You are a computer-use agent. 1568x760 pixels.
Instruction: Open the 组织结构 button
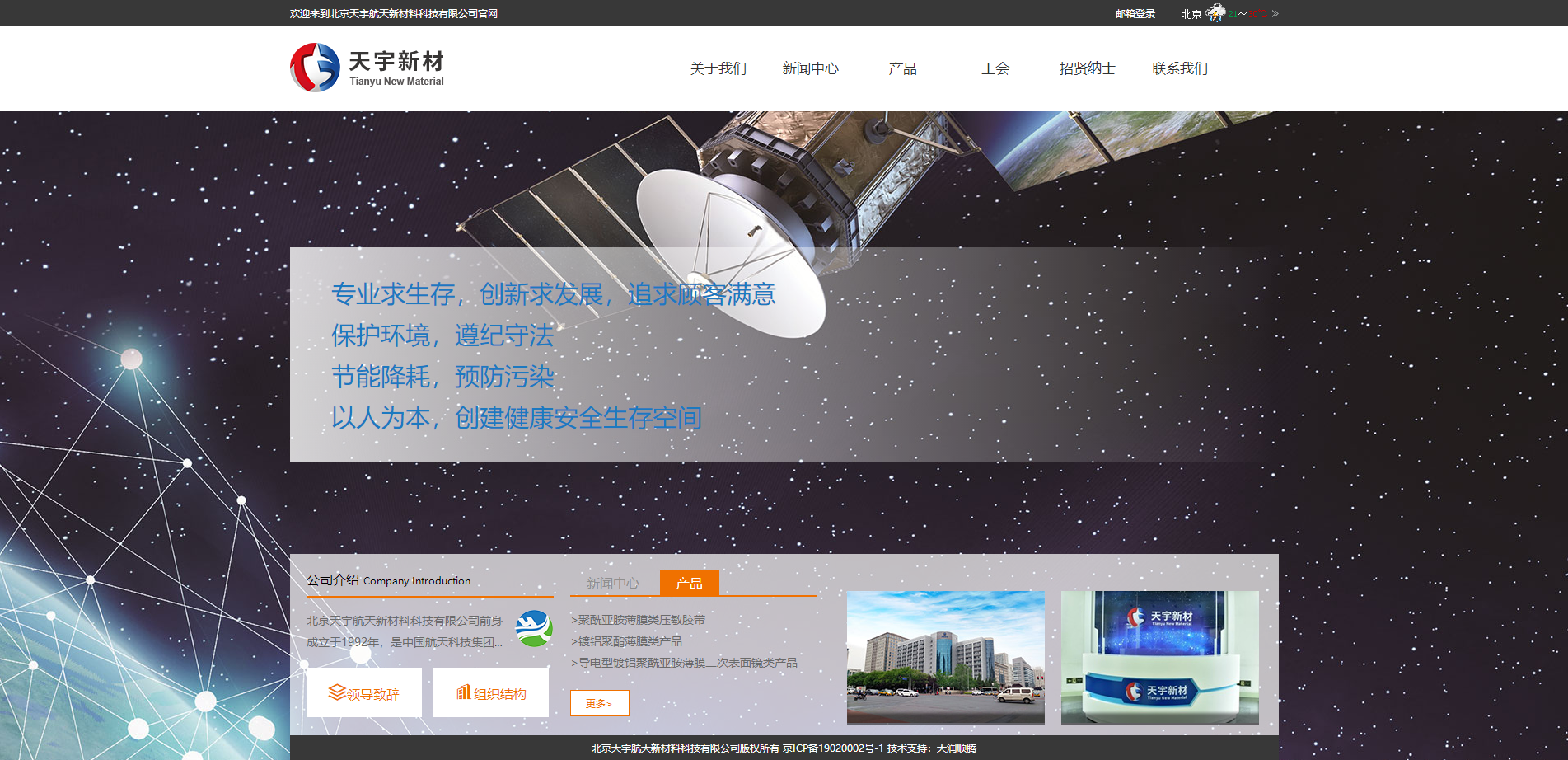[491, 692]
